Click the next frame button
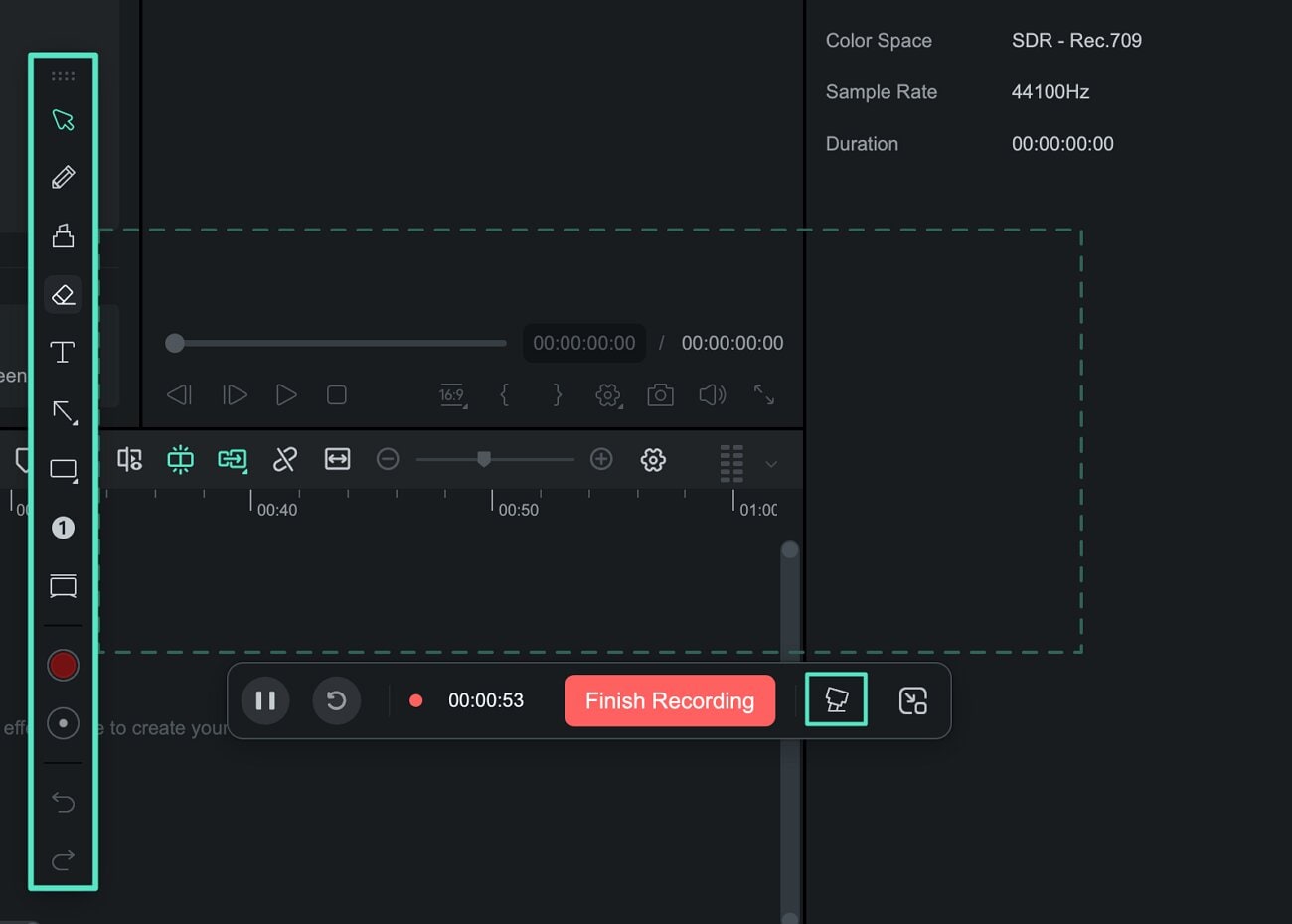Screen dimensions: 1292x924 point(235,395)
